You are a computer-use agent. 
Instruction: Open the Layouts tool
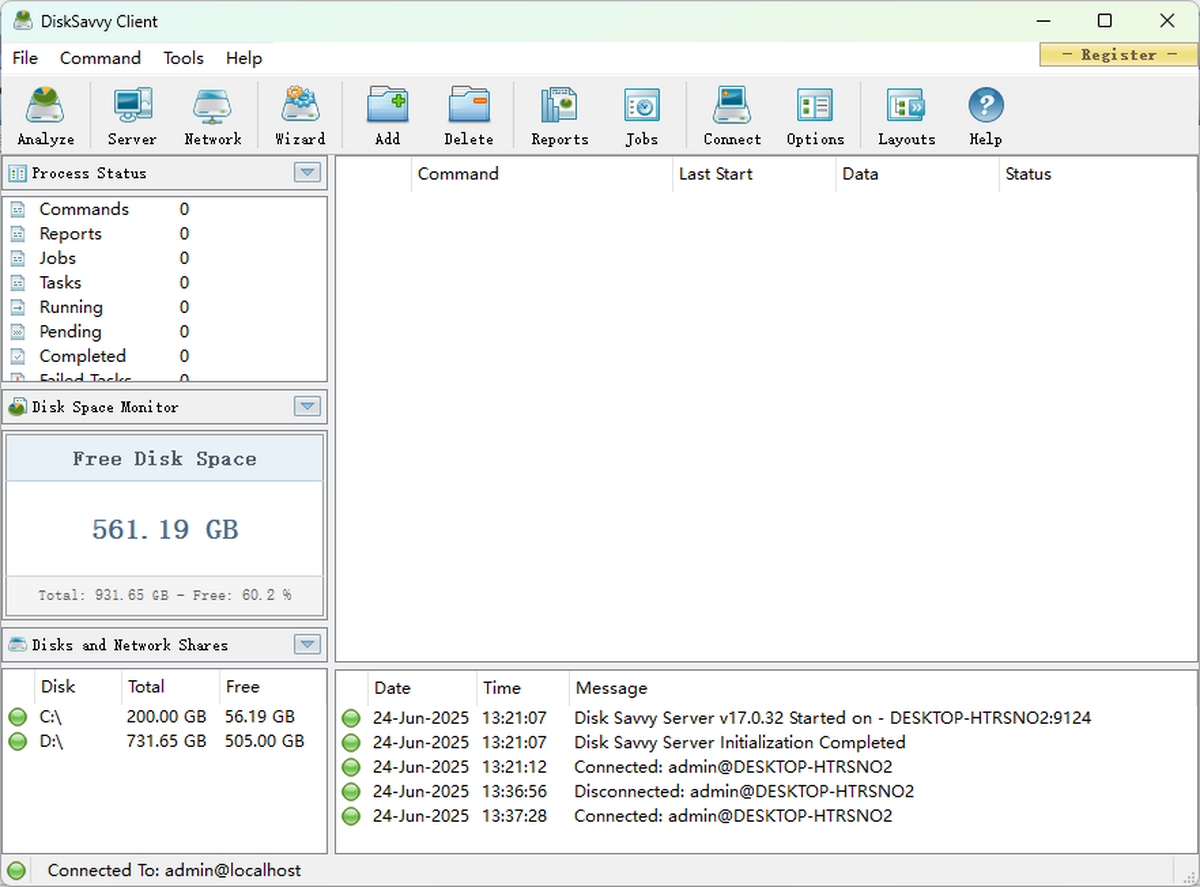(x=905, y=114)
